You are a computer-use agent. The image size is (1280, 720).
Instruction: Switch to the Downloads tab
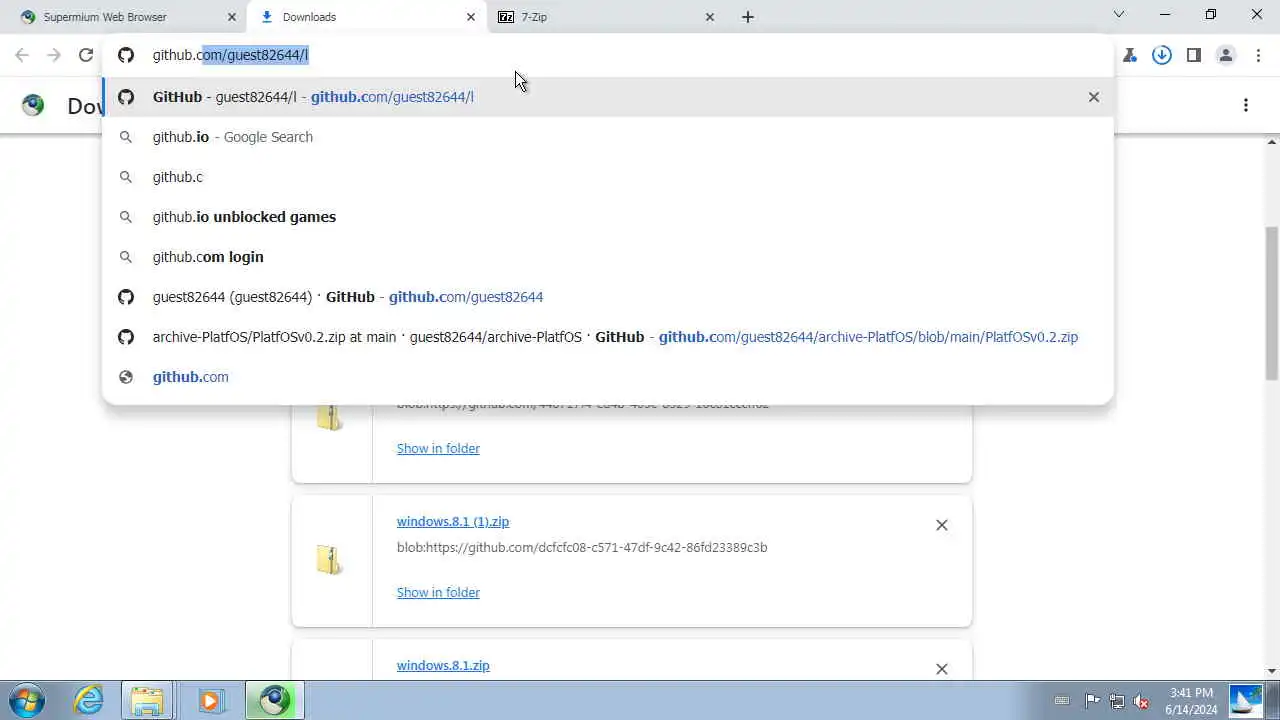368,17
